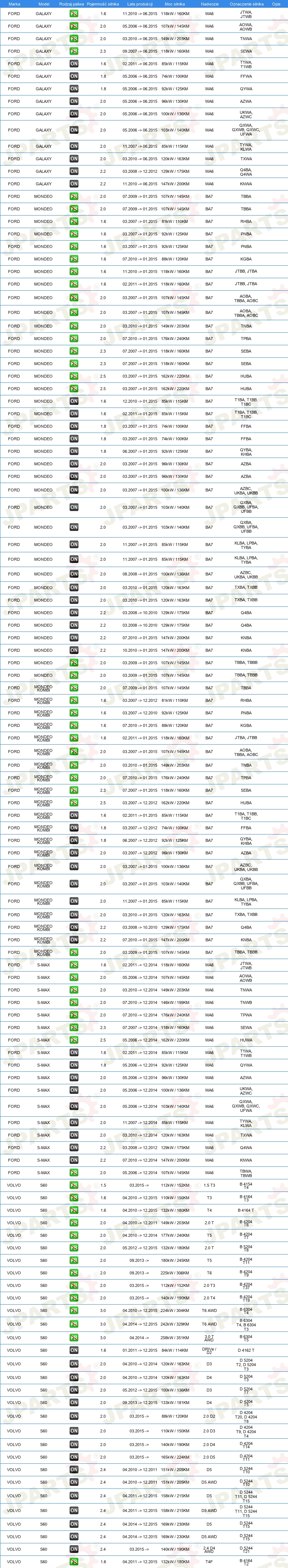Image resolution: width=288 pixels, height=1568 pixels.
Task: Select body cell "2.0 D5"
Action: [210, 1457]
